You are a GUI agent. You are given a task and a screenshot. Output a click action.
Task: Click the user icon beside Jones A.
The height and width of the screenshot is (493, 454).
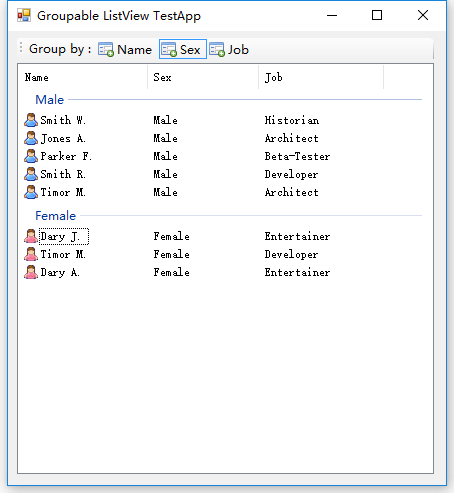(x=31, y=138)
